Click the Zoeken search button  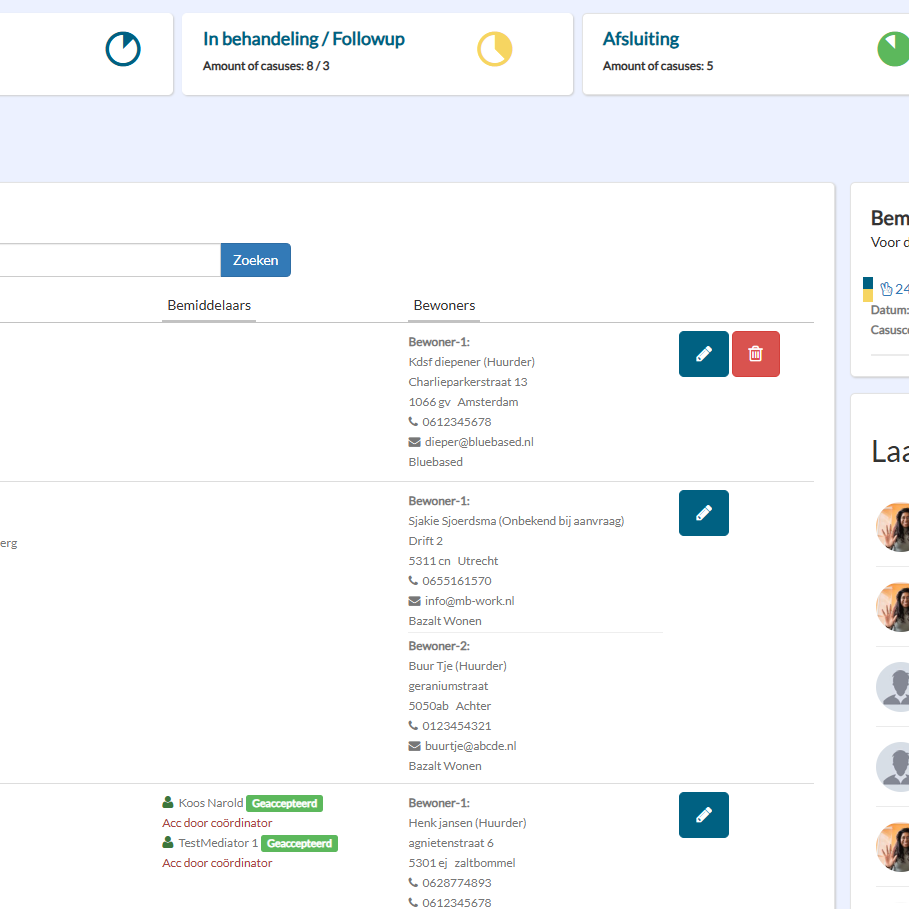click(256, 260)
